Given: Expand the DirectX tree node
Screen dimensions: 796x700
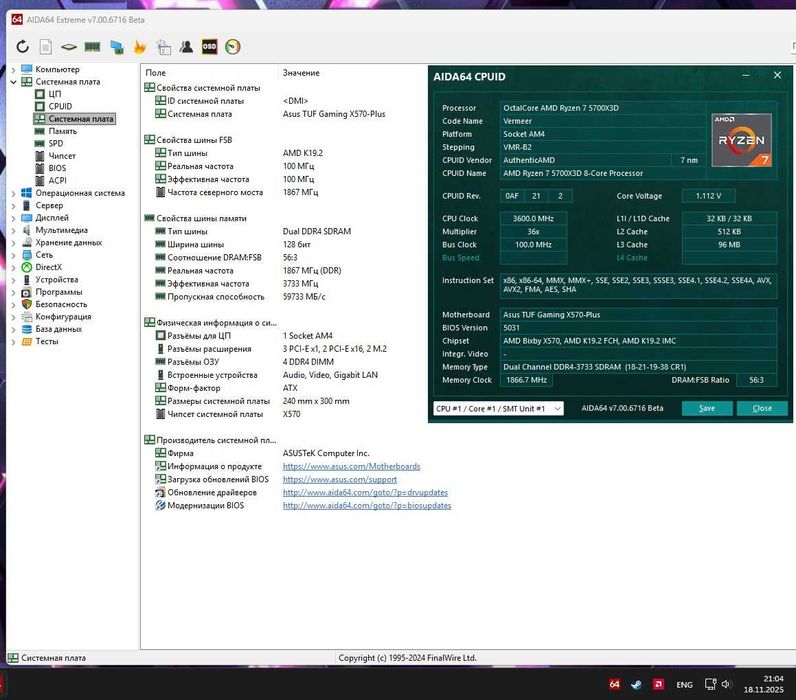Looking at the screenshot, I should tap(14, 267).
